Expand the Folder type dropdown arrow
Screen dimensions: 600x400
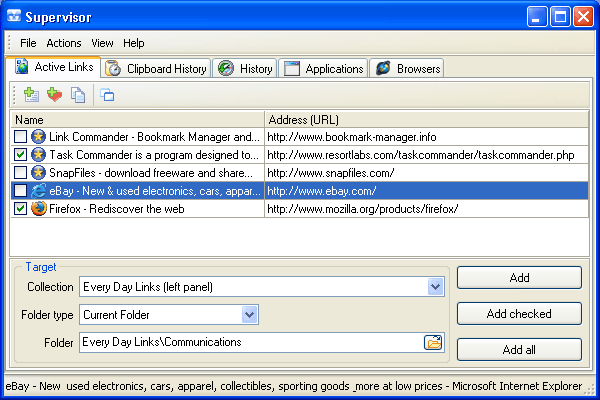tap(249, 315)
